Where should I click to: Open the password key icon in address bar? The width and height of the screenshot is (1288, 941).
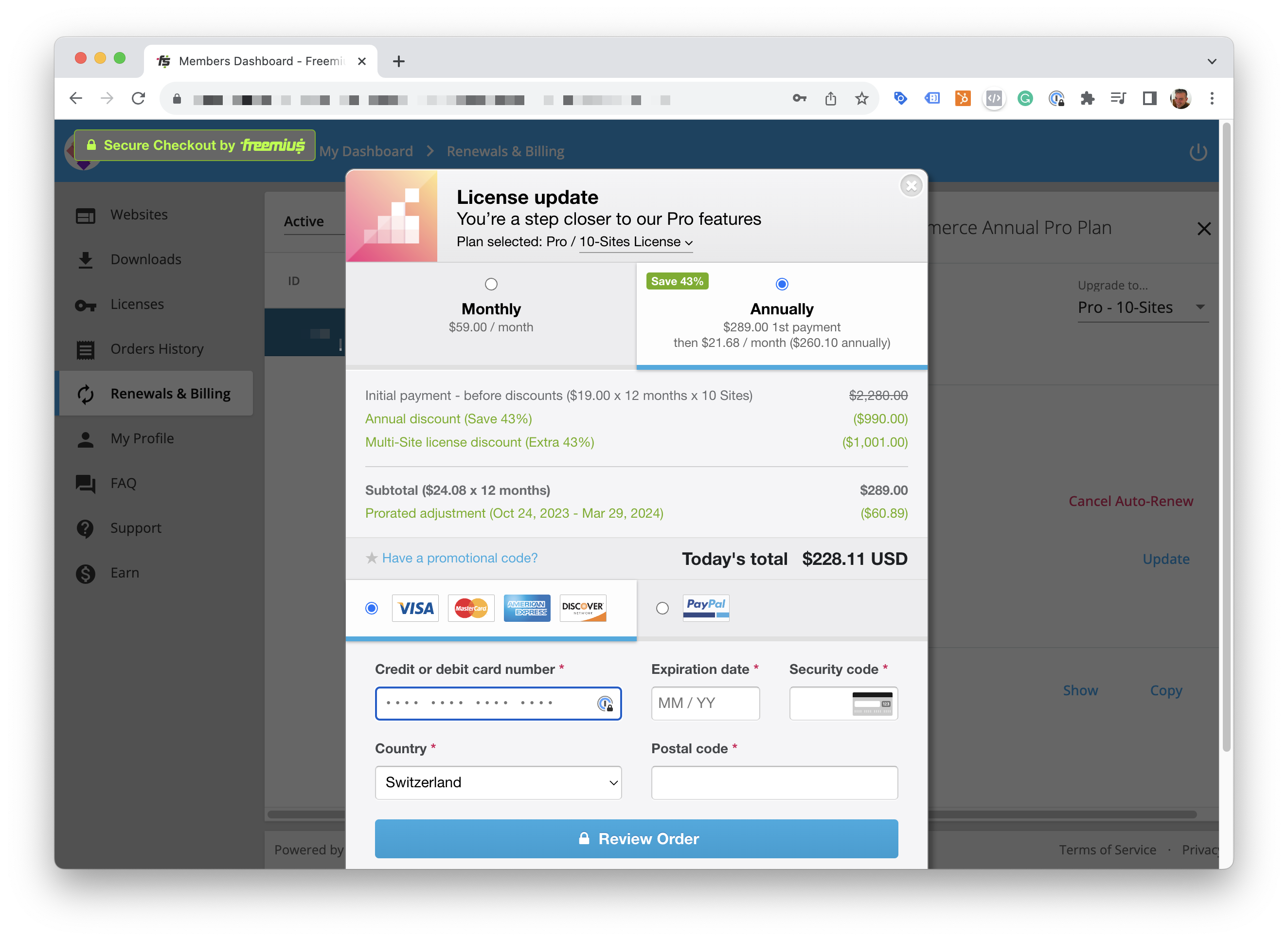tap(800, 99)
